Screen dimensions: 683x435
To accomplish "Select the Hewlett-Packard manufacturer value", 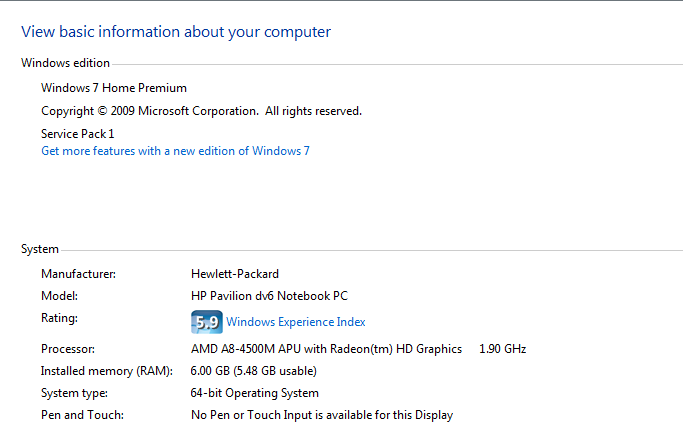I will (235, 273).
